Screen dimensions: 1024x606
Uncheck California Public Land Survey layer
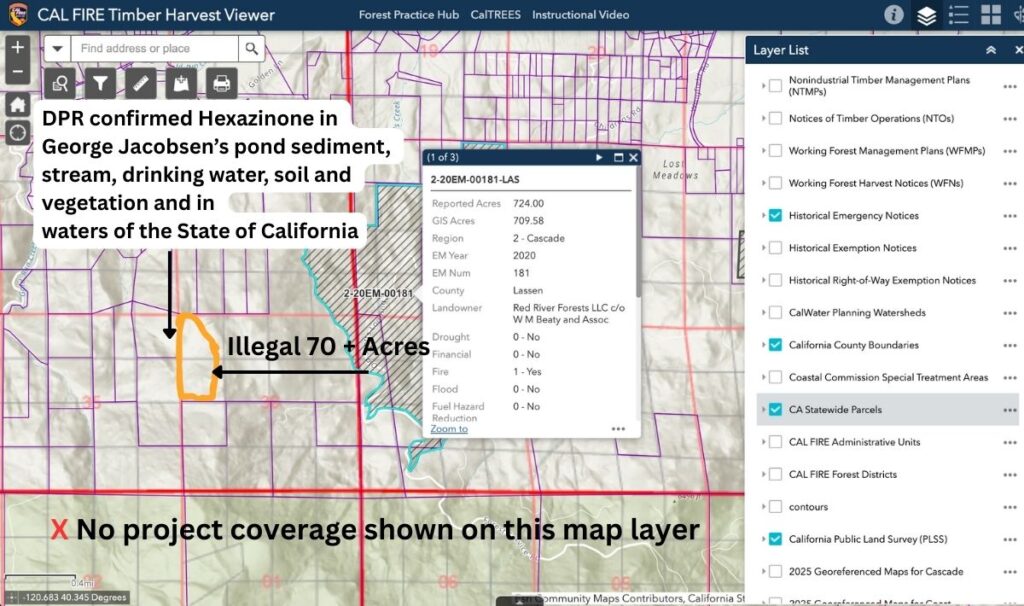tap(775, 539)
